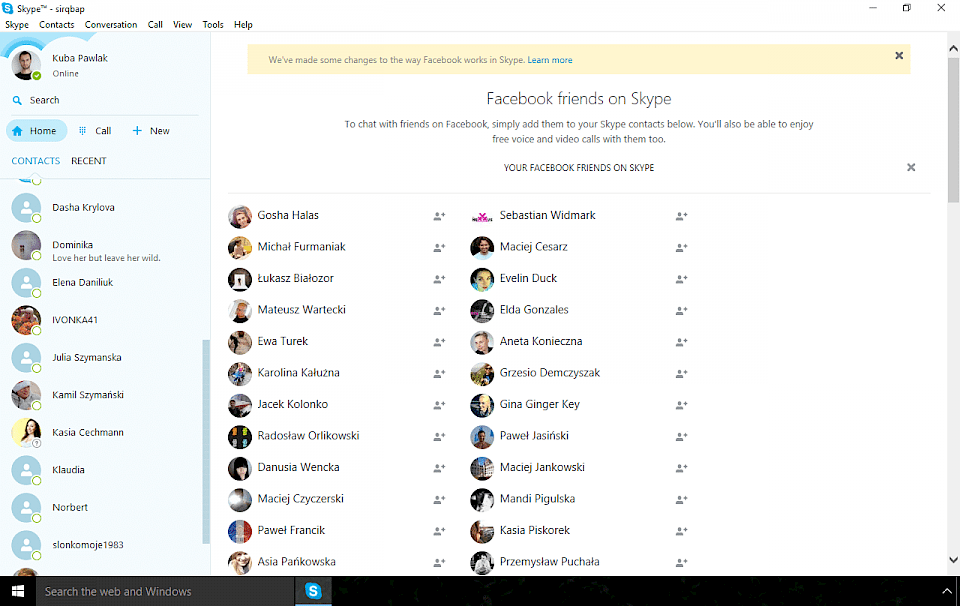Open the Call dial pad
The width and height of the screenshot is (960, 606).
[x=95, y=131]
